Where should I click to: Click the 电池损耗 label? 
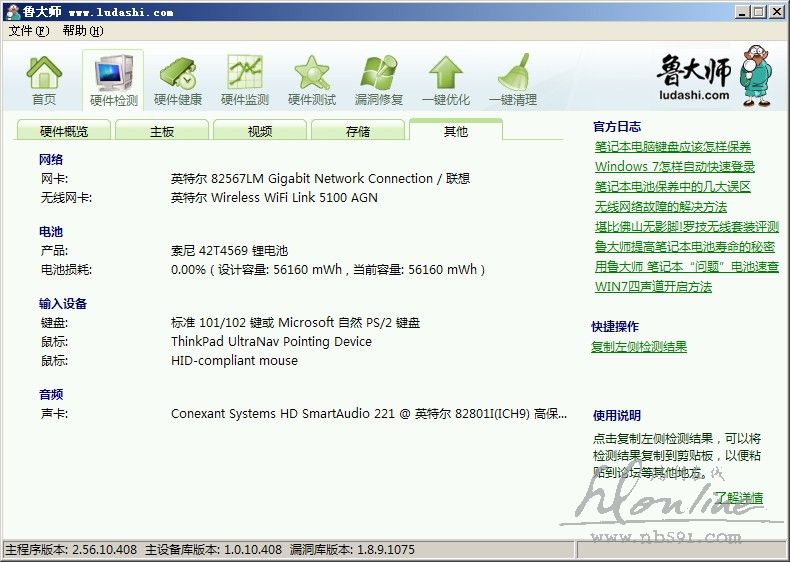click(x=66, y=270)
